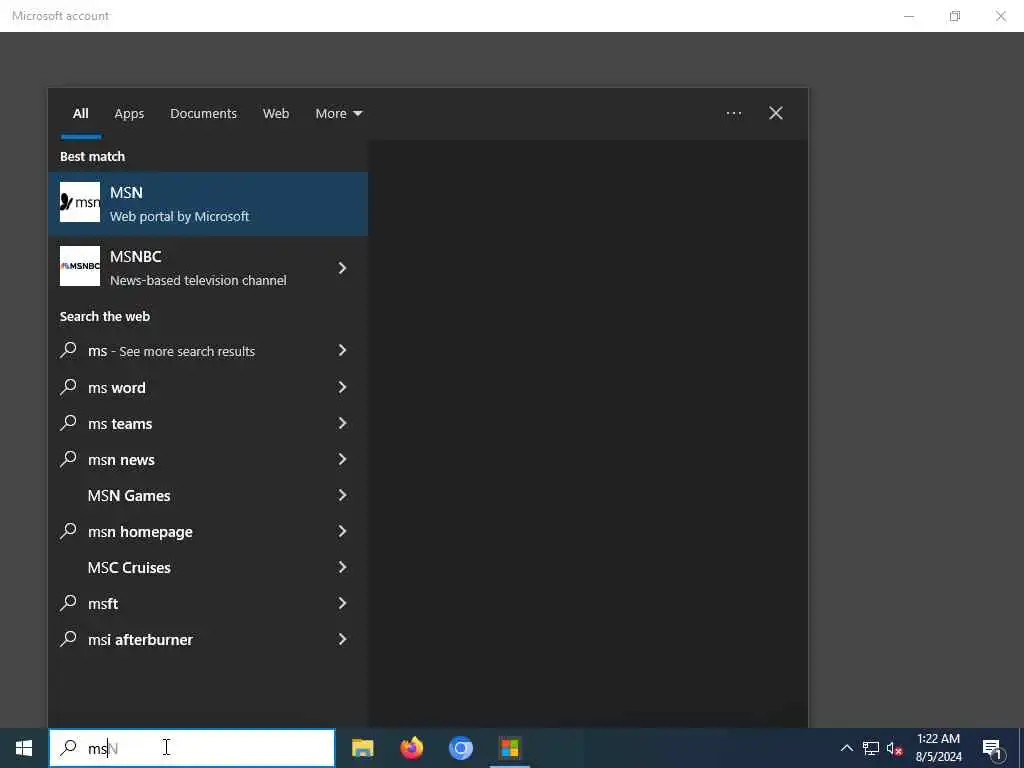This screenshot has width=1024, height=768.
Task: Switch to the Web search tab
Action: coord(276,114)
